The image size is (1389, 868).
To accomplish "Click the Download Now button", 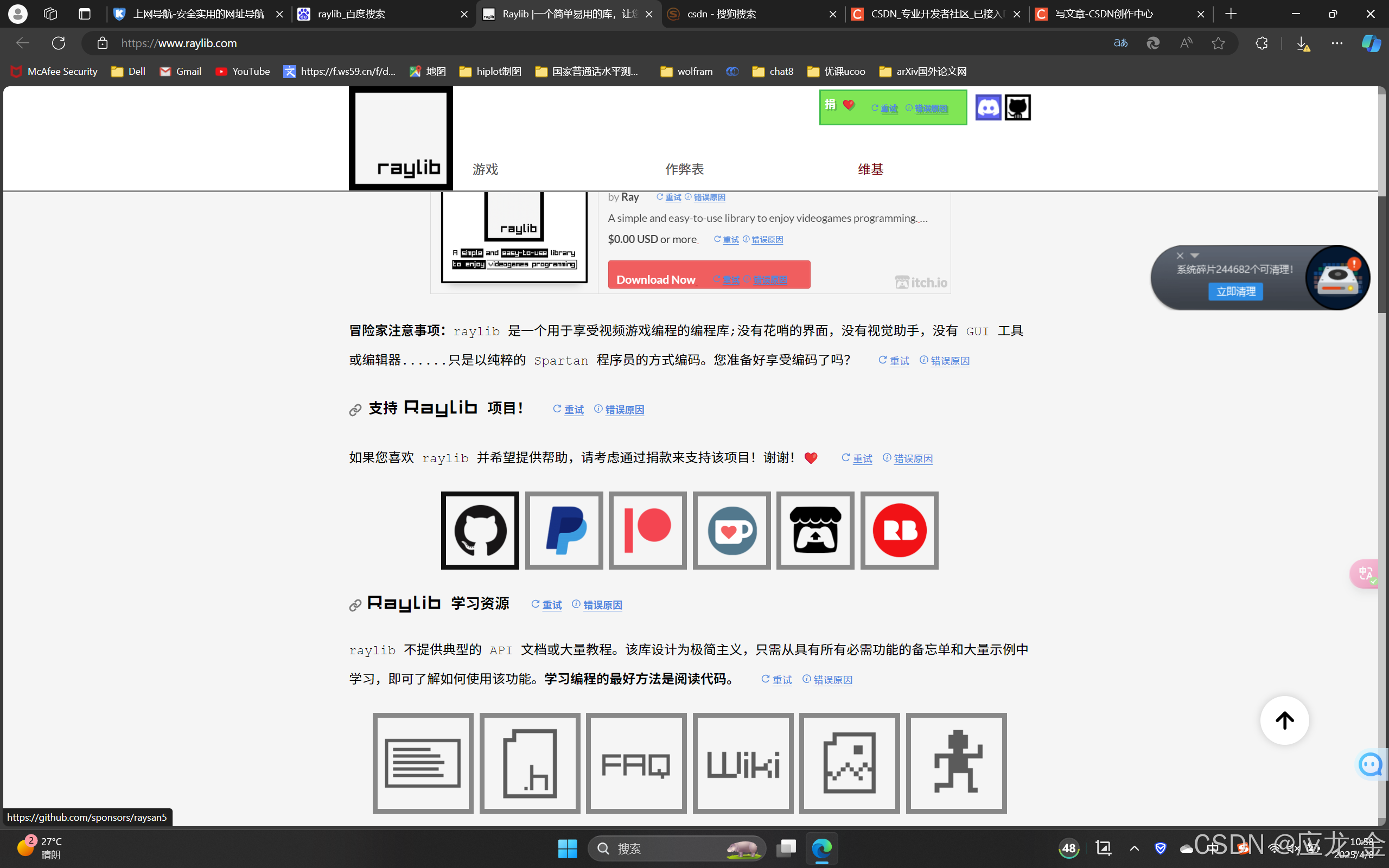I will [656, 278].
